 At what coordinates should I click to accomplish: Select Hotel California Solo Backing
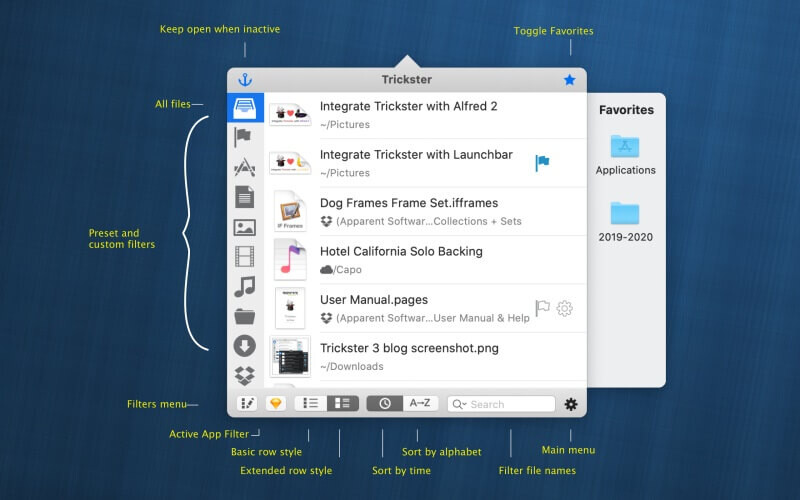401,252
